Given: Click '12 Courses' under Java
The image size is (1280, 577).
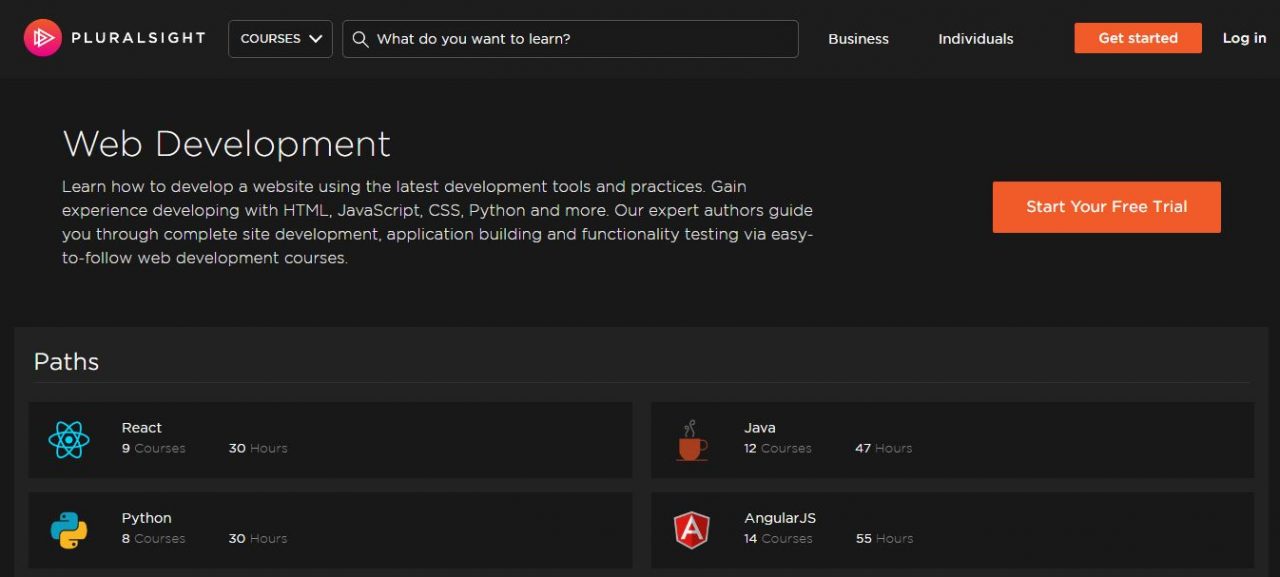Looking at the screenshot, I should 778,448.
